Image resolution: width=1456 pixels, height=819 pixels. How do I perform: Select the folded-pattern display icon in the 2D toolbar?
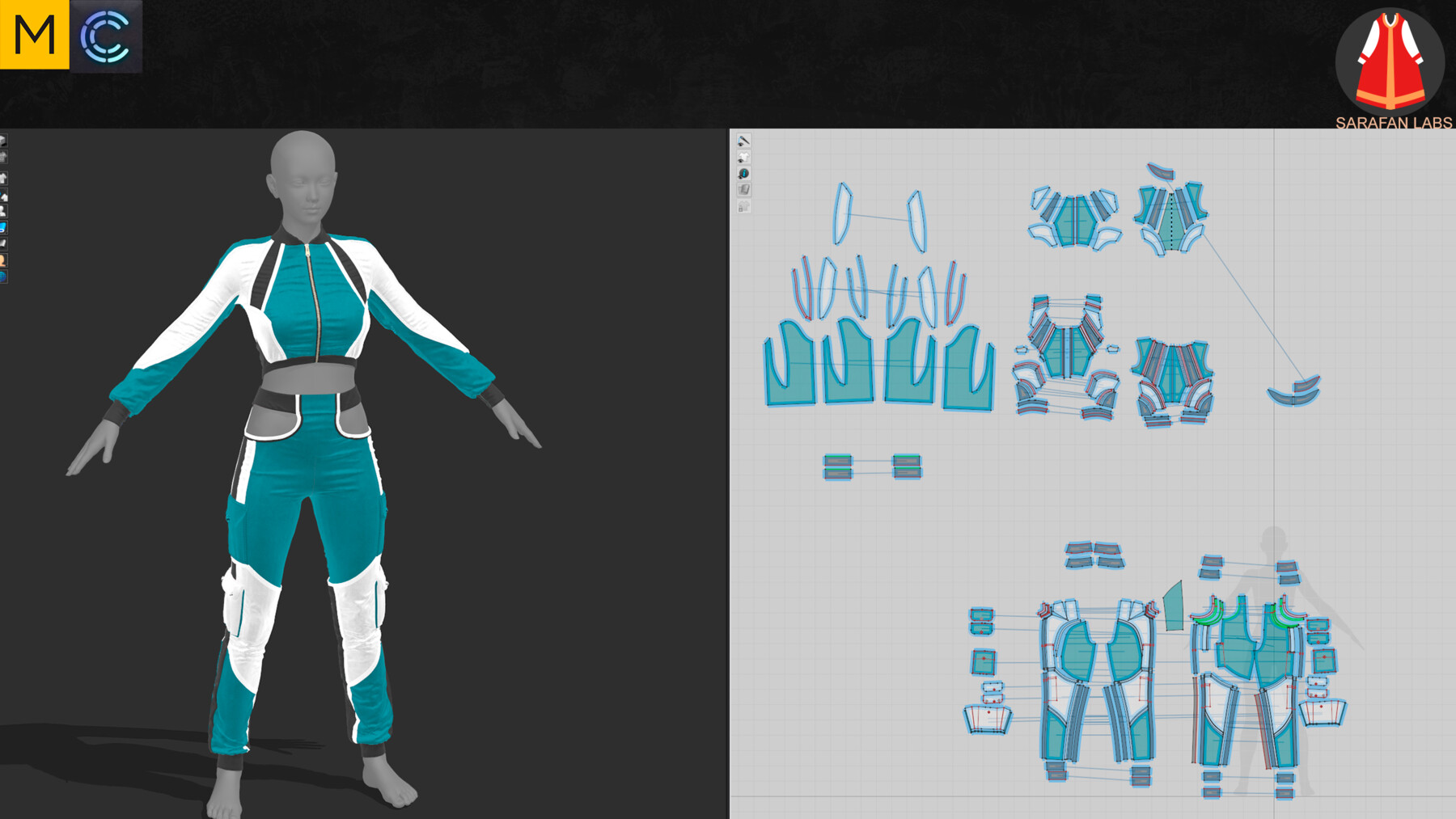click(x=743, y=188)
